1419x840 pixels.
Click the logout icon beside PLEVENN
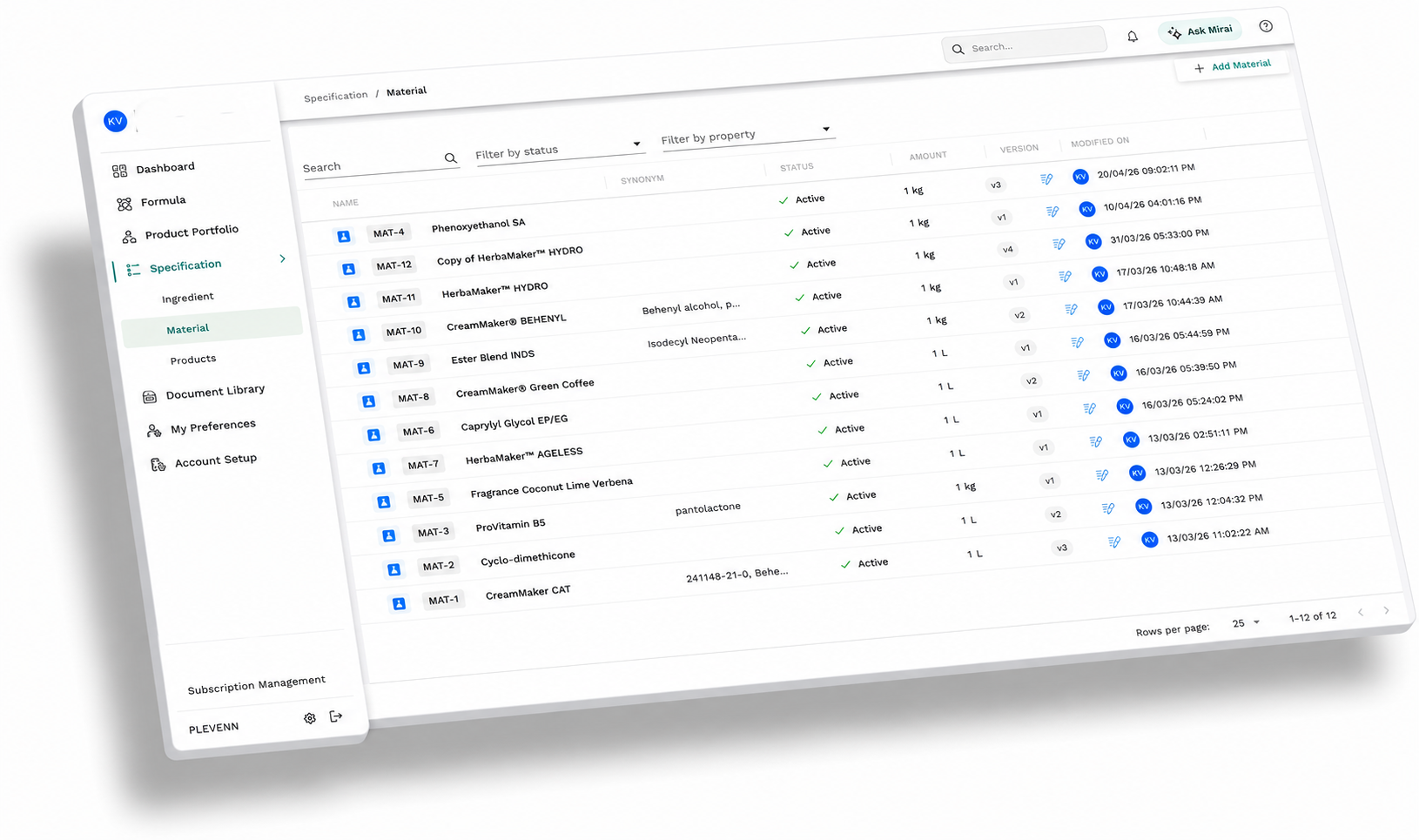click(336, 716)
